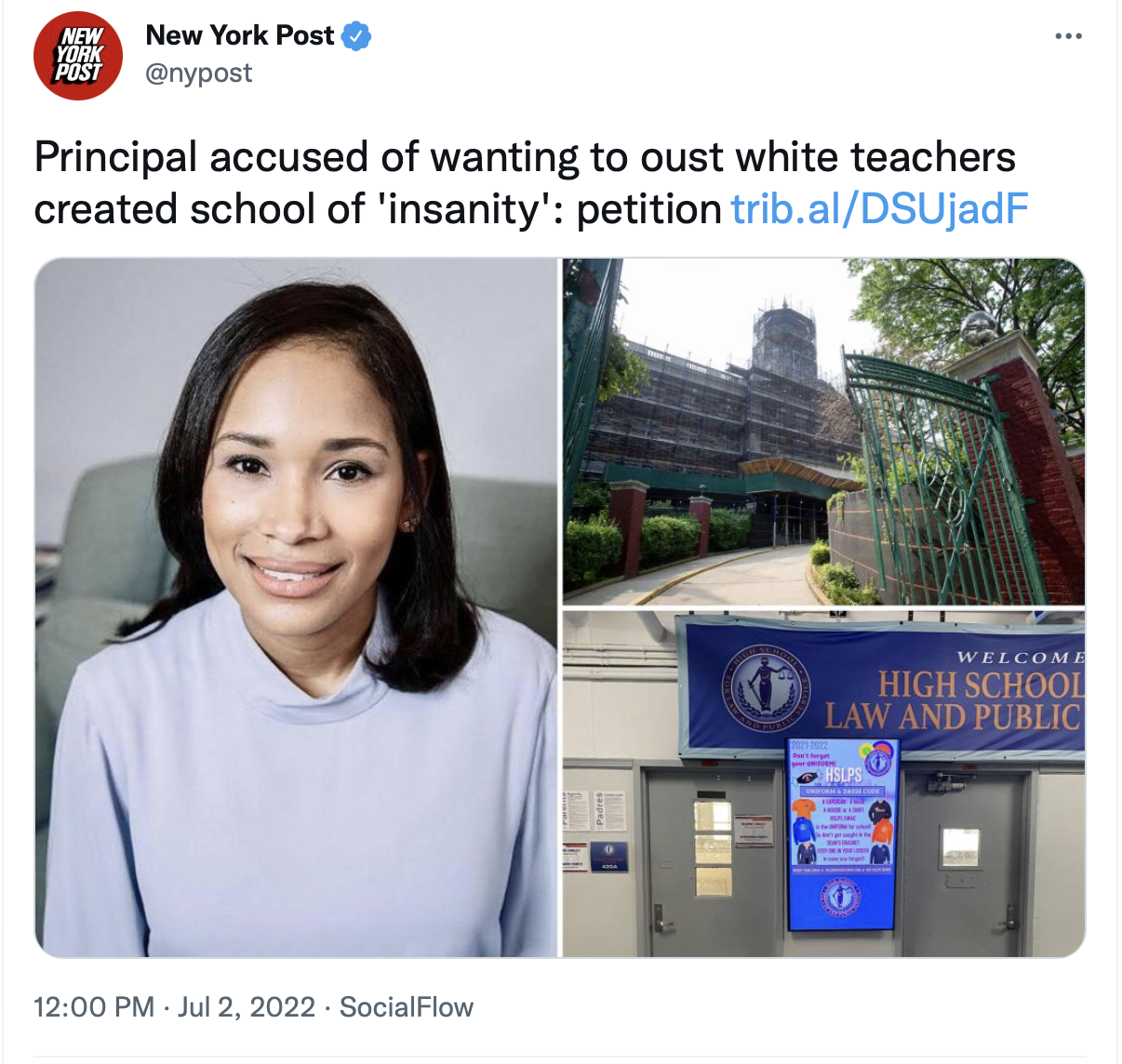Click the New York Post display name
1122x1064 pixels.
[x=240, y=35]
